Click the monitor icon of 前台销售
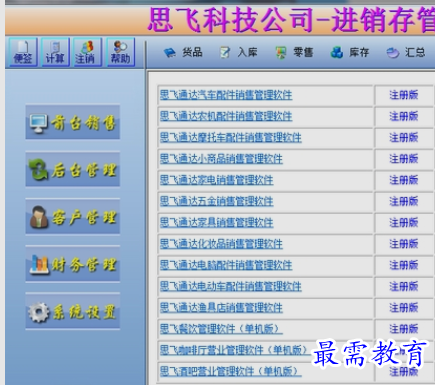 click(38, 123)
